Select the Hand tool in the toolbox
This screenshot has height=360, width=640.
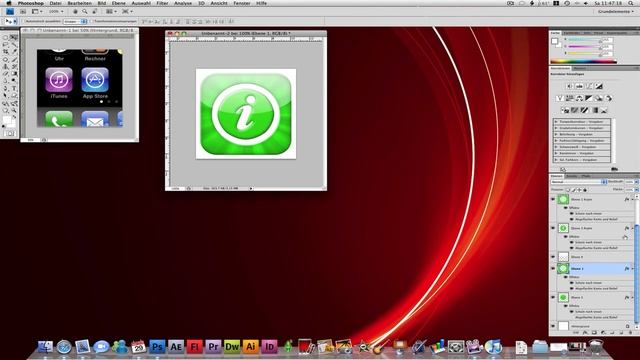(x=6, y=110)
